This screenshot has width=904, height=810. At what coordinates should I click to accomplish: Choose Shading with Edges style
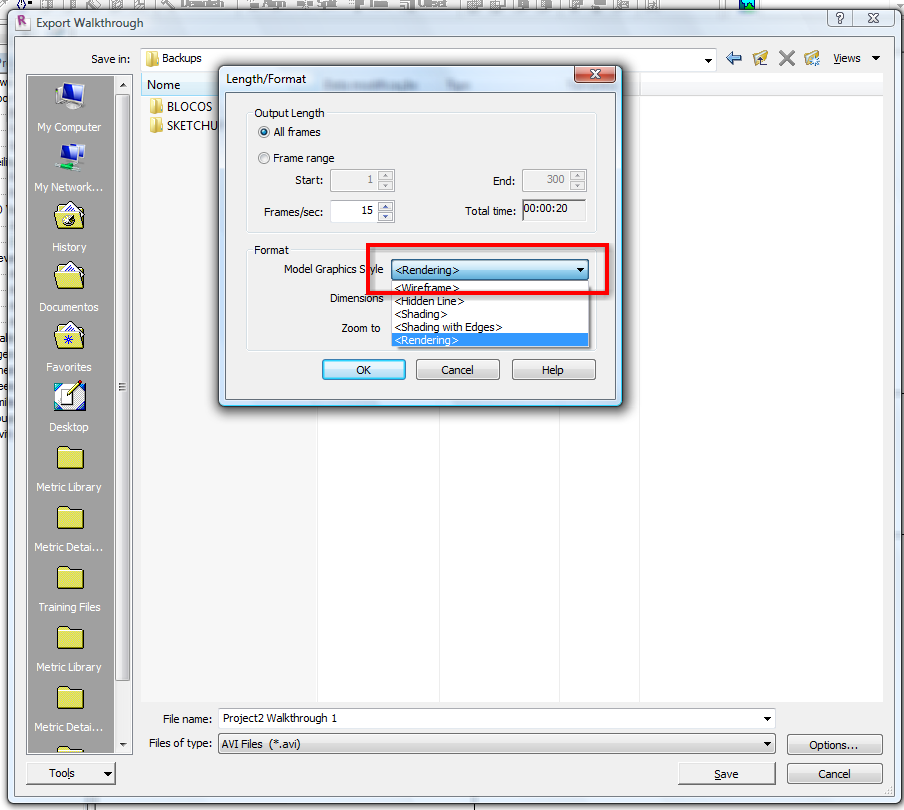[x=490, y=327]
